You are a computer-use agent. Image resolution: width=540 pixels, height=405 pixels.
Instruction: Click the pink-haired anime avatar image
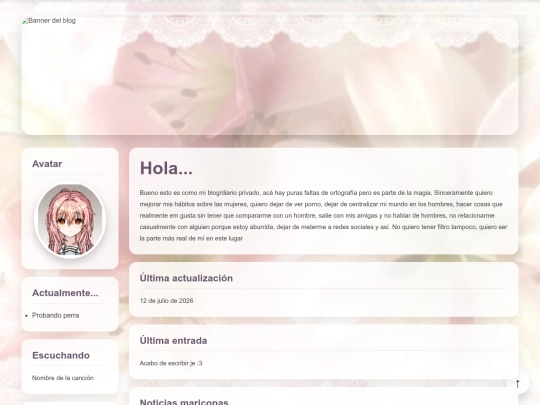tap(70, 220)
